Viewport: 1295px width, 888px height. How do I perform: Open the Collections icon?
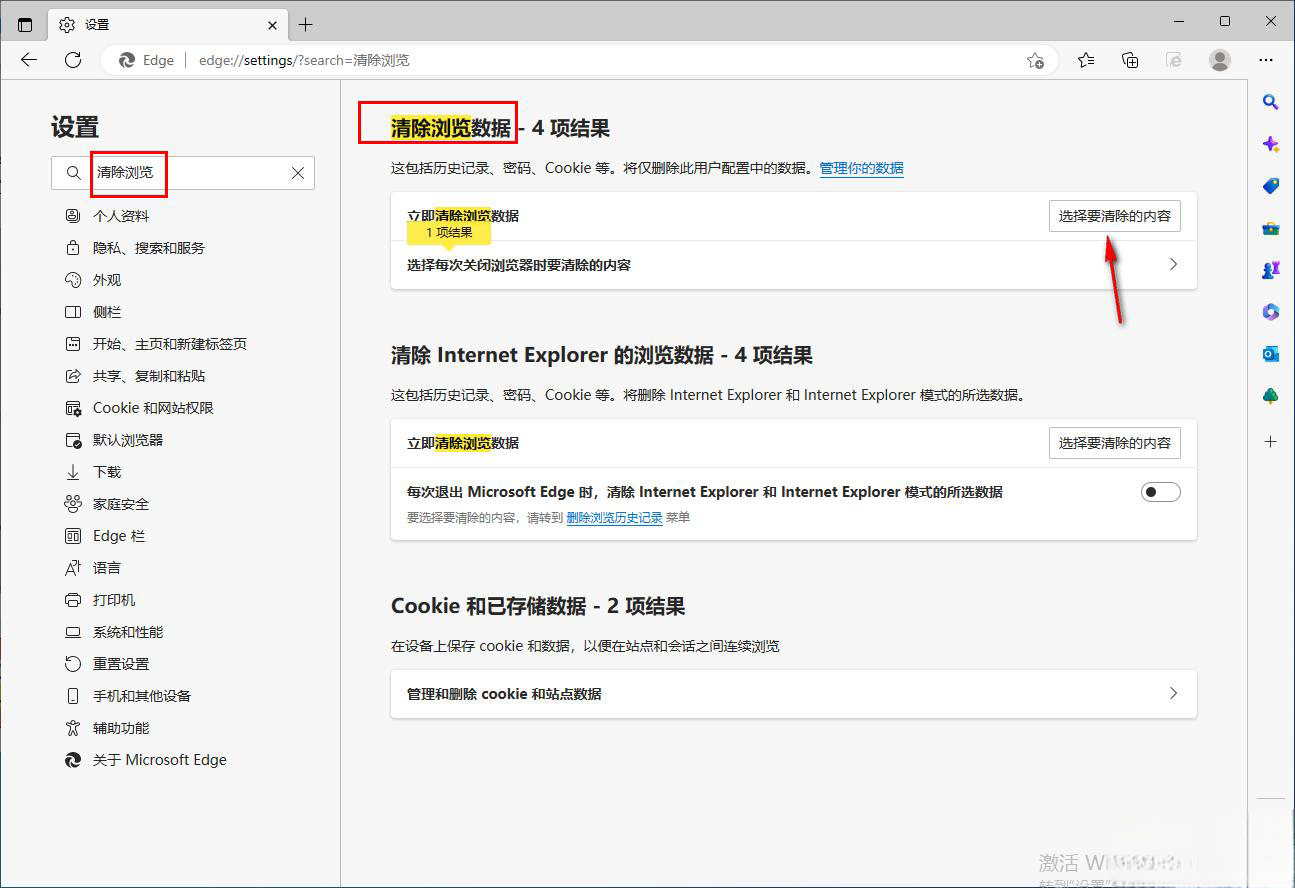tap(1130, 60)
